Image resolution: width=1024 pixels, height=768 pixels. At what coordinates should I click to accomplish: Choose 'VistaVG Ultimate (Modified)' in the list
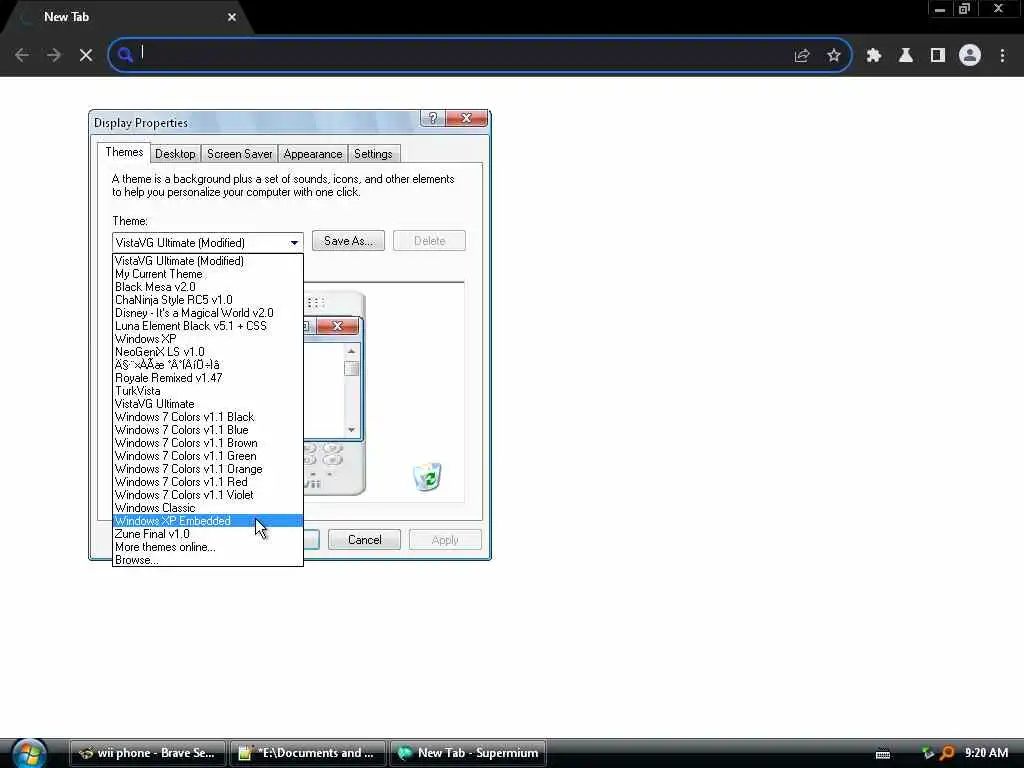point(208,261)
